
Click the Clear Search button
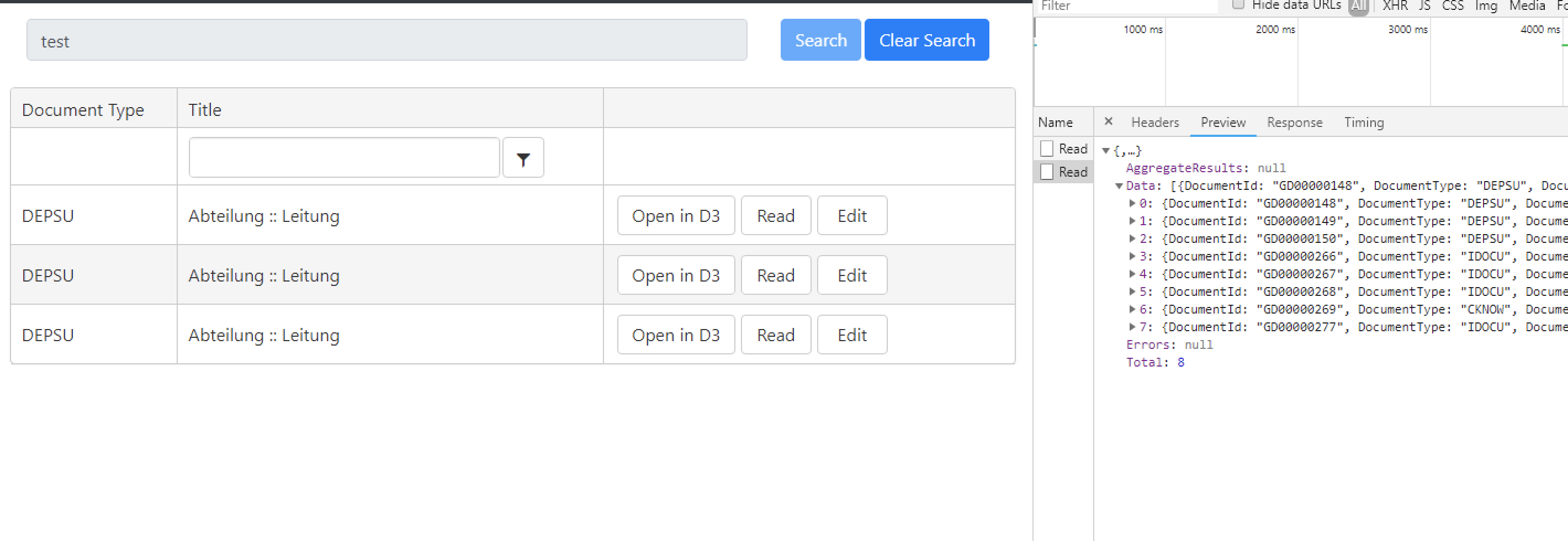(x=926, y=40)
